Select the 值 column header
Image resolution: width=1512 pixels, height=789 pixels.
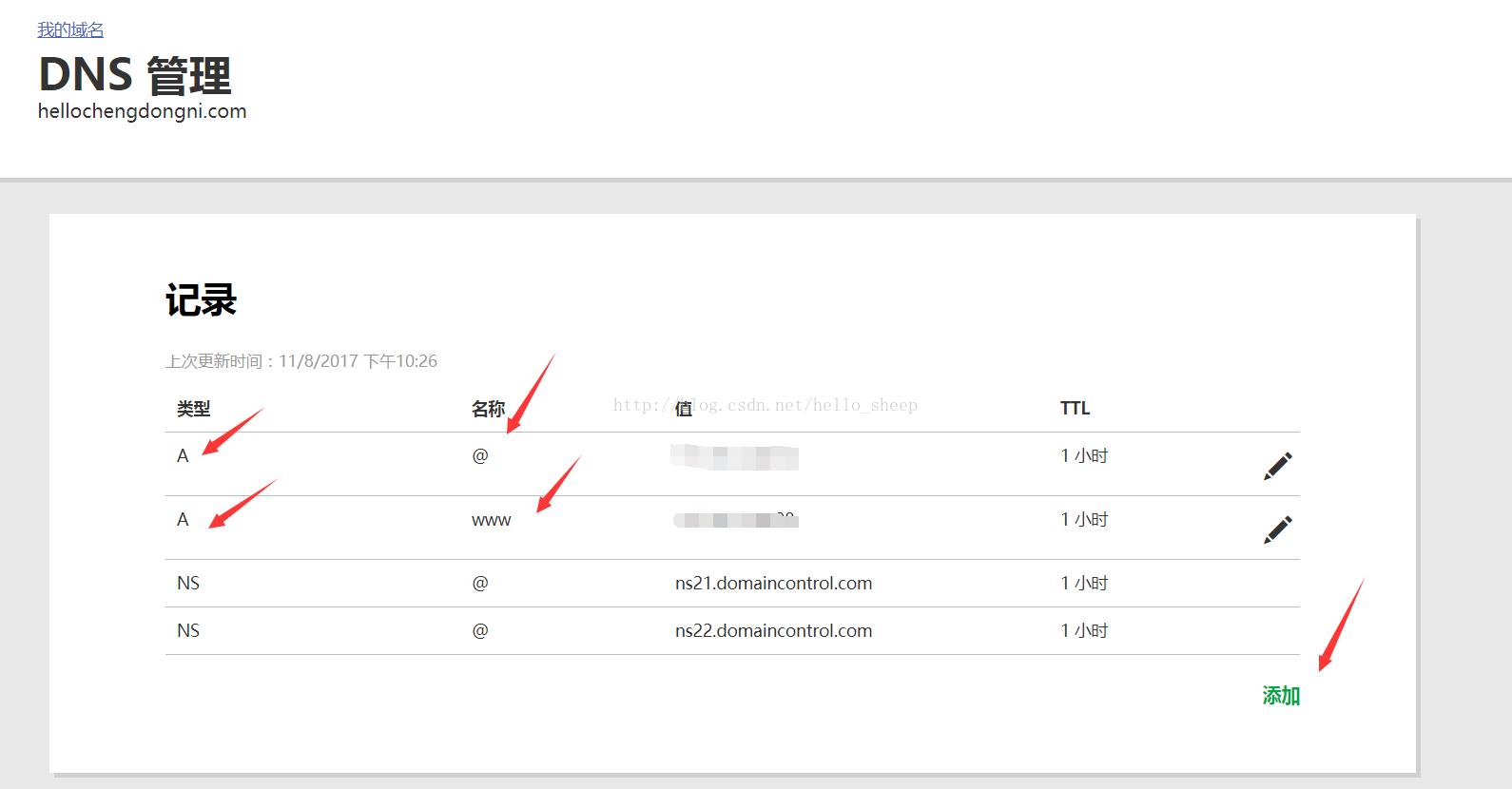684,409
